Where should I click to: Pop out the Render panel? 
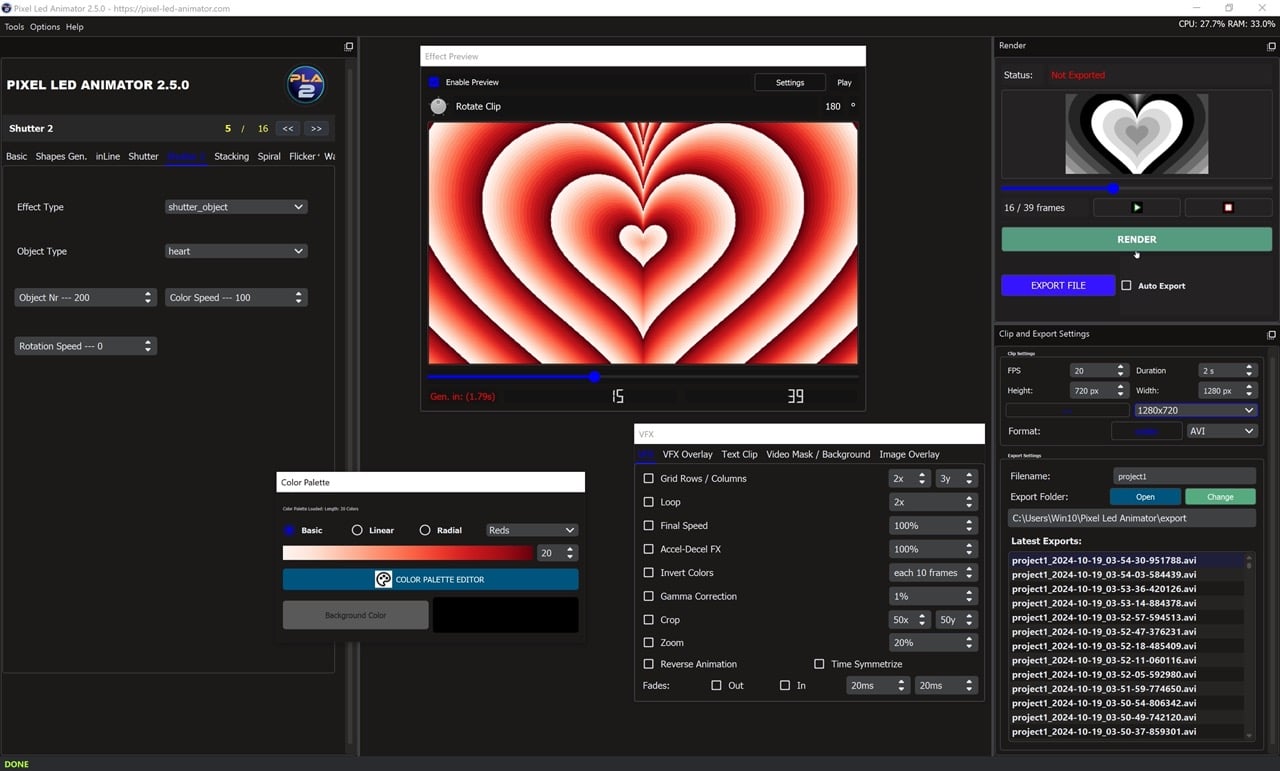pos(1269,45)
